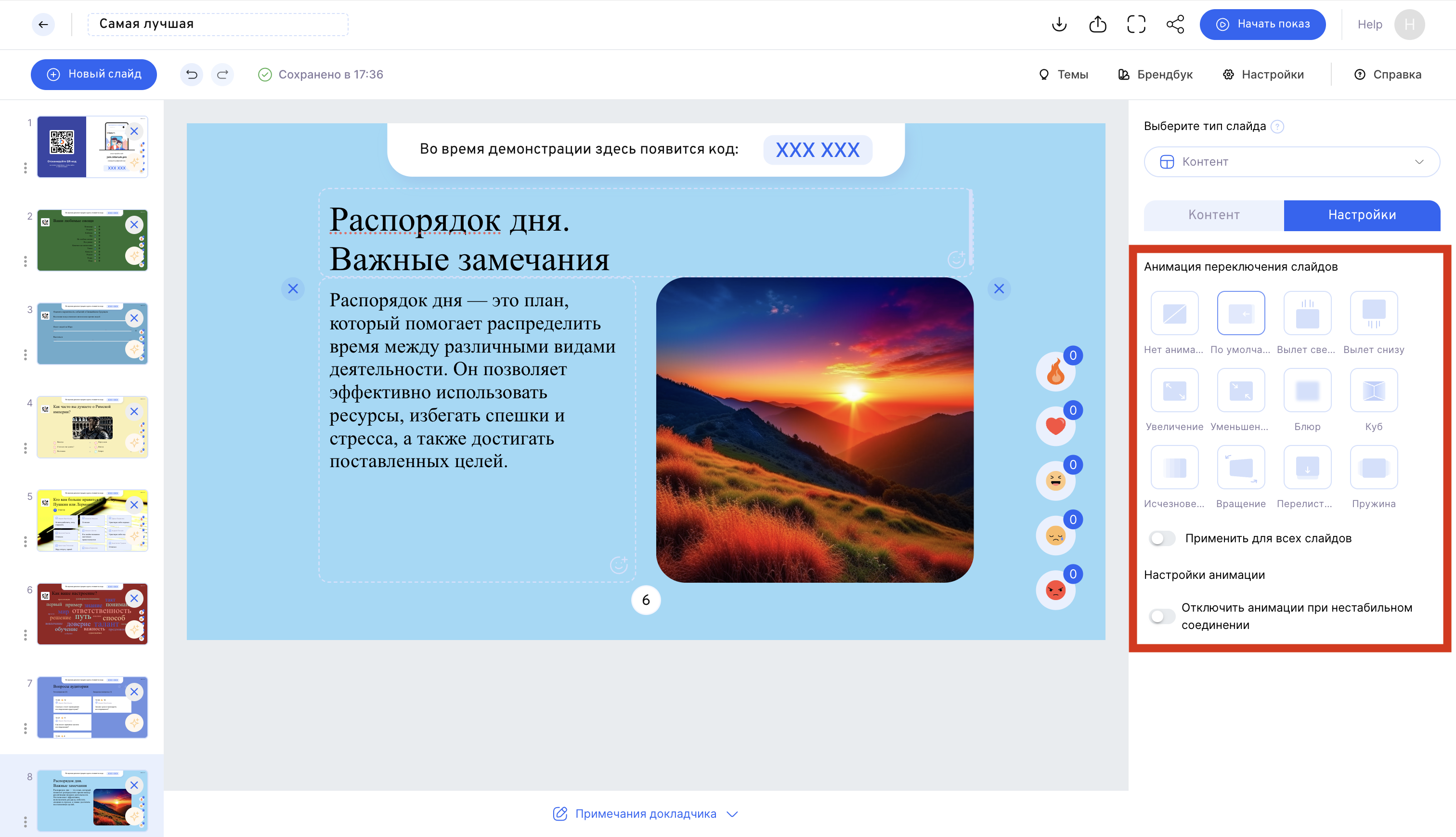Expand Примечания докладчика notes panel
Screen dimensions: 1456x837
(645, 813)
